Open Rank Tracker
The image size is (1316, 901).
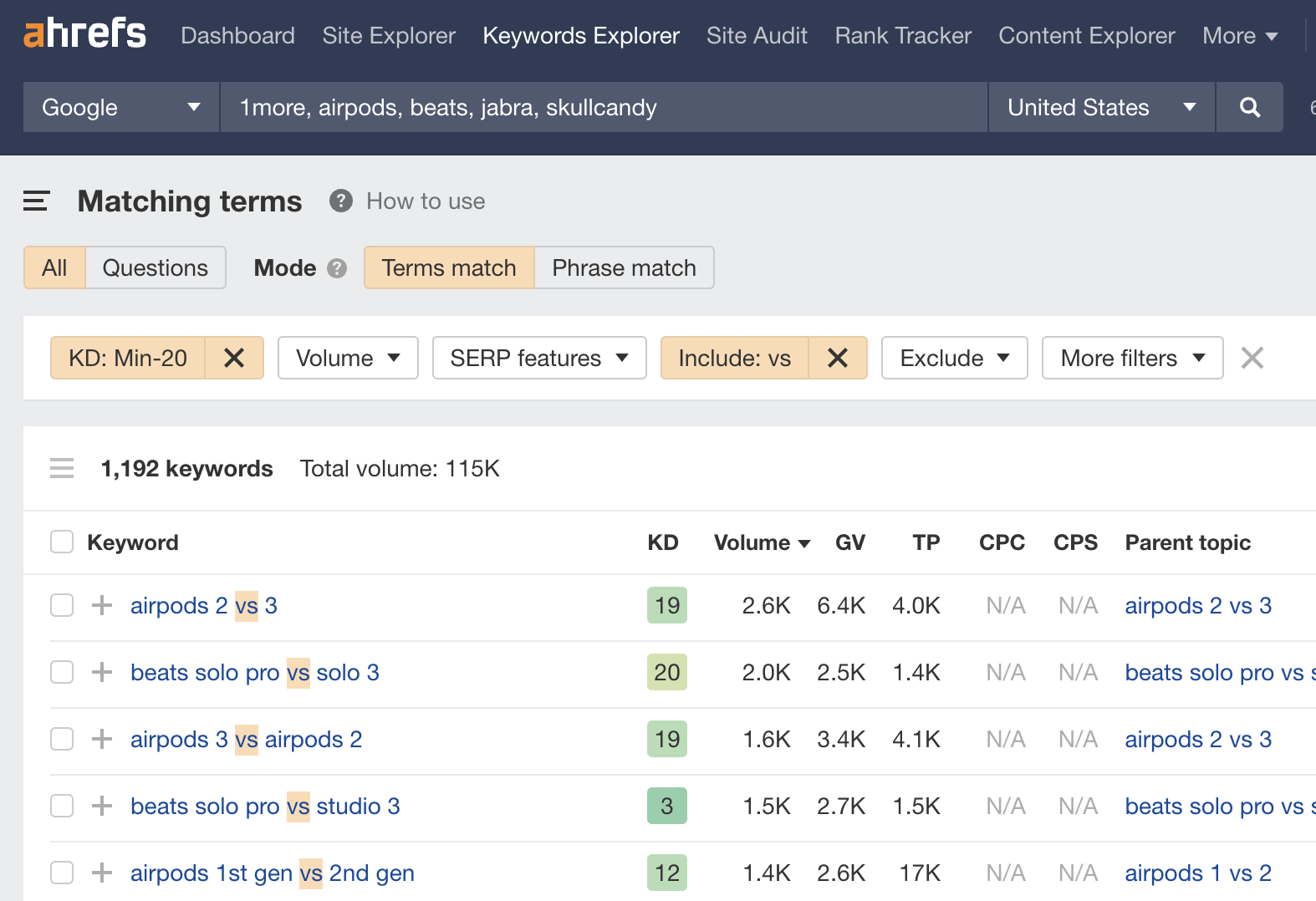pyautogui.click(x=903, y=35)
